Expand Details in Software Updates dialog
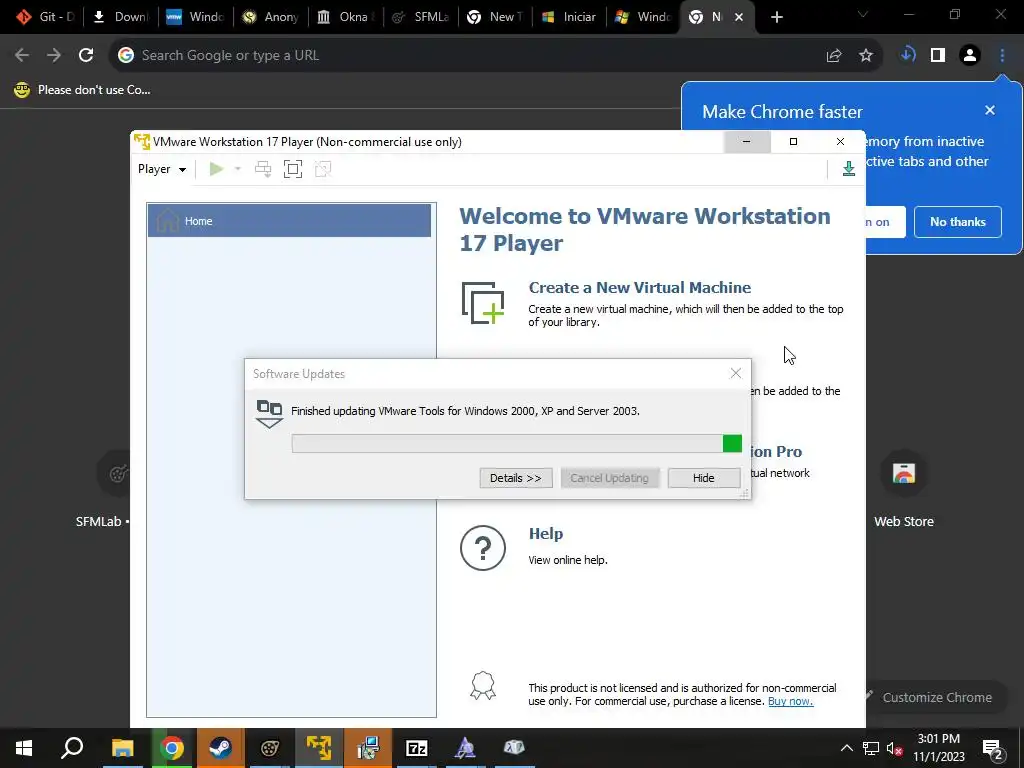This screenshot has height=768, width=1024. coord(515,478)
